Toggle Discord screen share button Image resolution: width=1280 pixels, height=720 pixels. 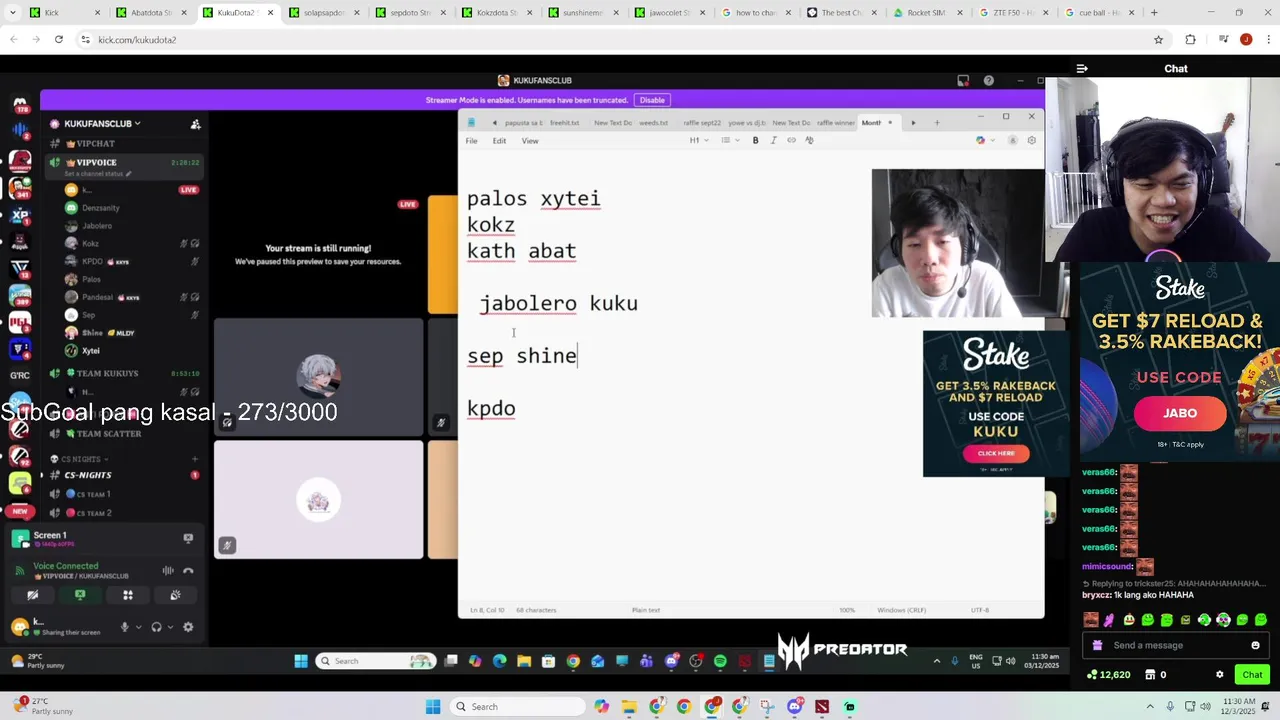(x=80, y=595)
